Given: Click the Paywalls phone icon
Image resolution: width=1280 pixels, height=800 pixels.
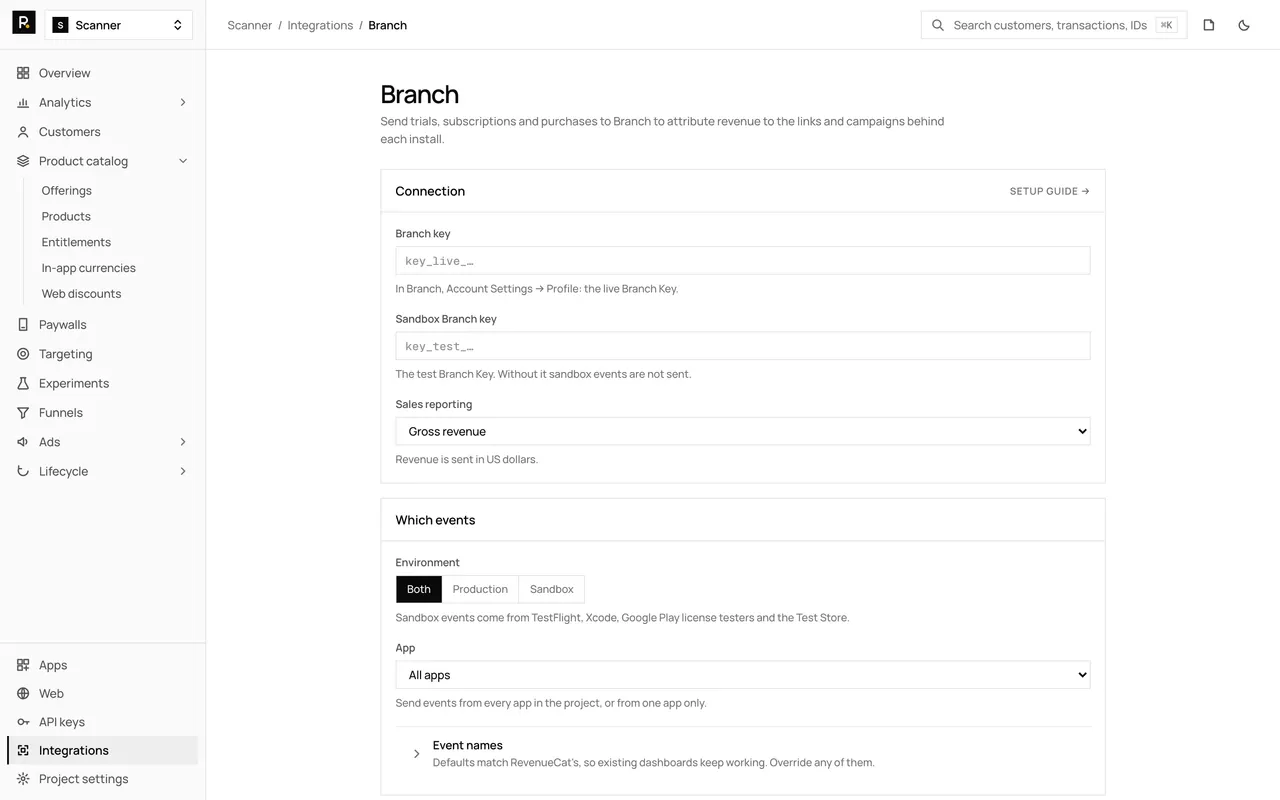Looking at the screenshot, I should [x=23, y=325].
